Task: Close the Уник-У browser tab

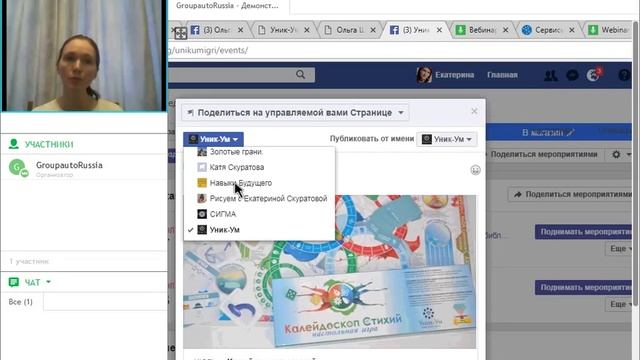Action: (x=307, y=30)
